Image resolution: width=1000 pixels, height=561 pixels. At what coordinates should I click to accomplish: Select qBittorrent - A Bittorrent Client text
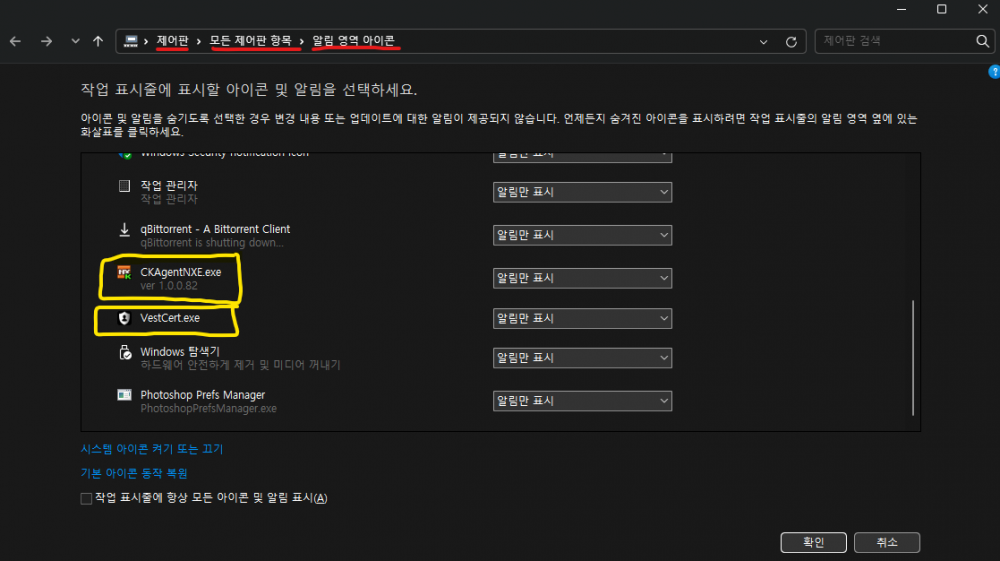coord(215,229)
